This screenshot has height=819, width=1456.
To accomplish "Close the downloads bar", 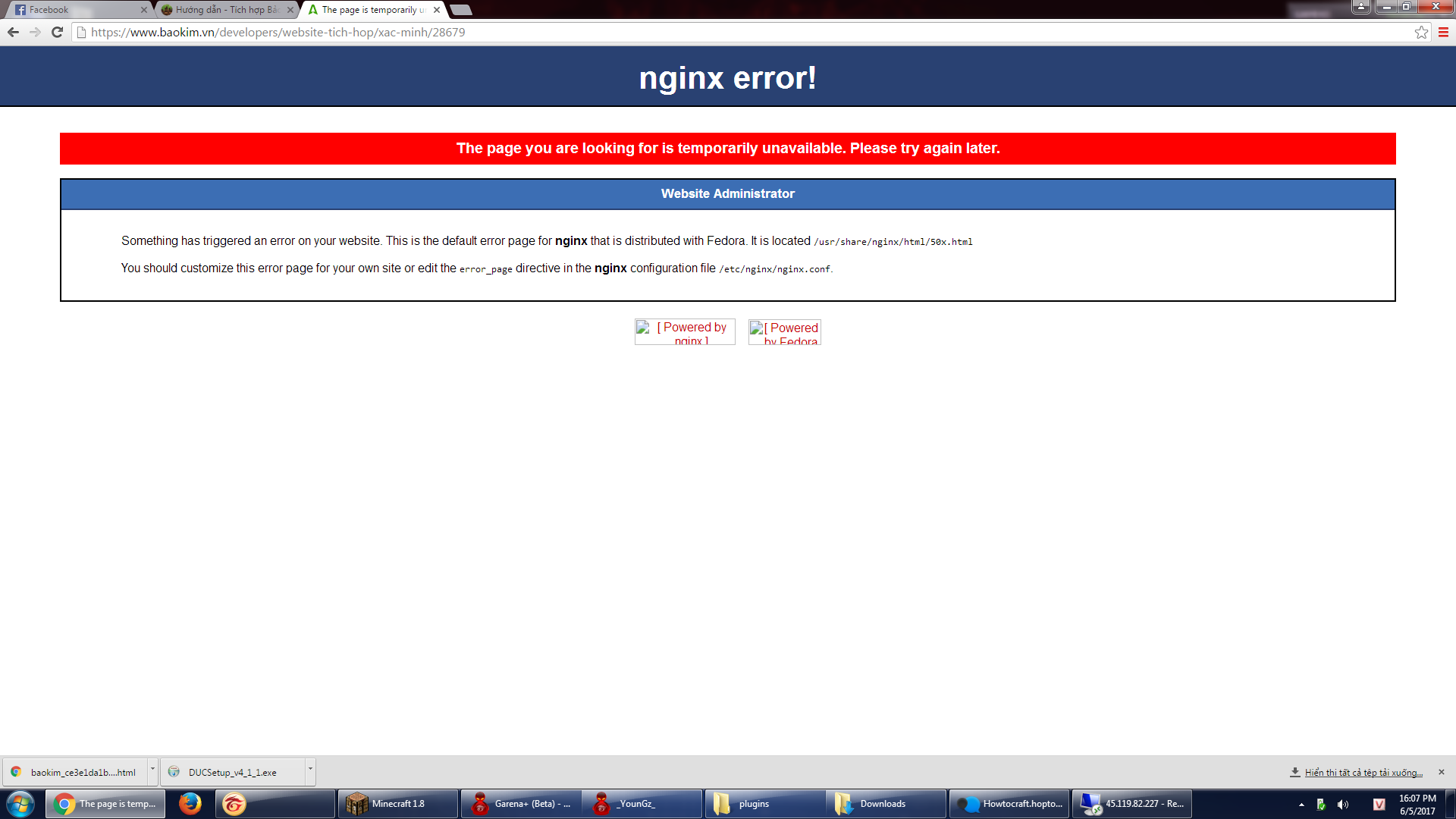I will (1441, 772).
